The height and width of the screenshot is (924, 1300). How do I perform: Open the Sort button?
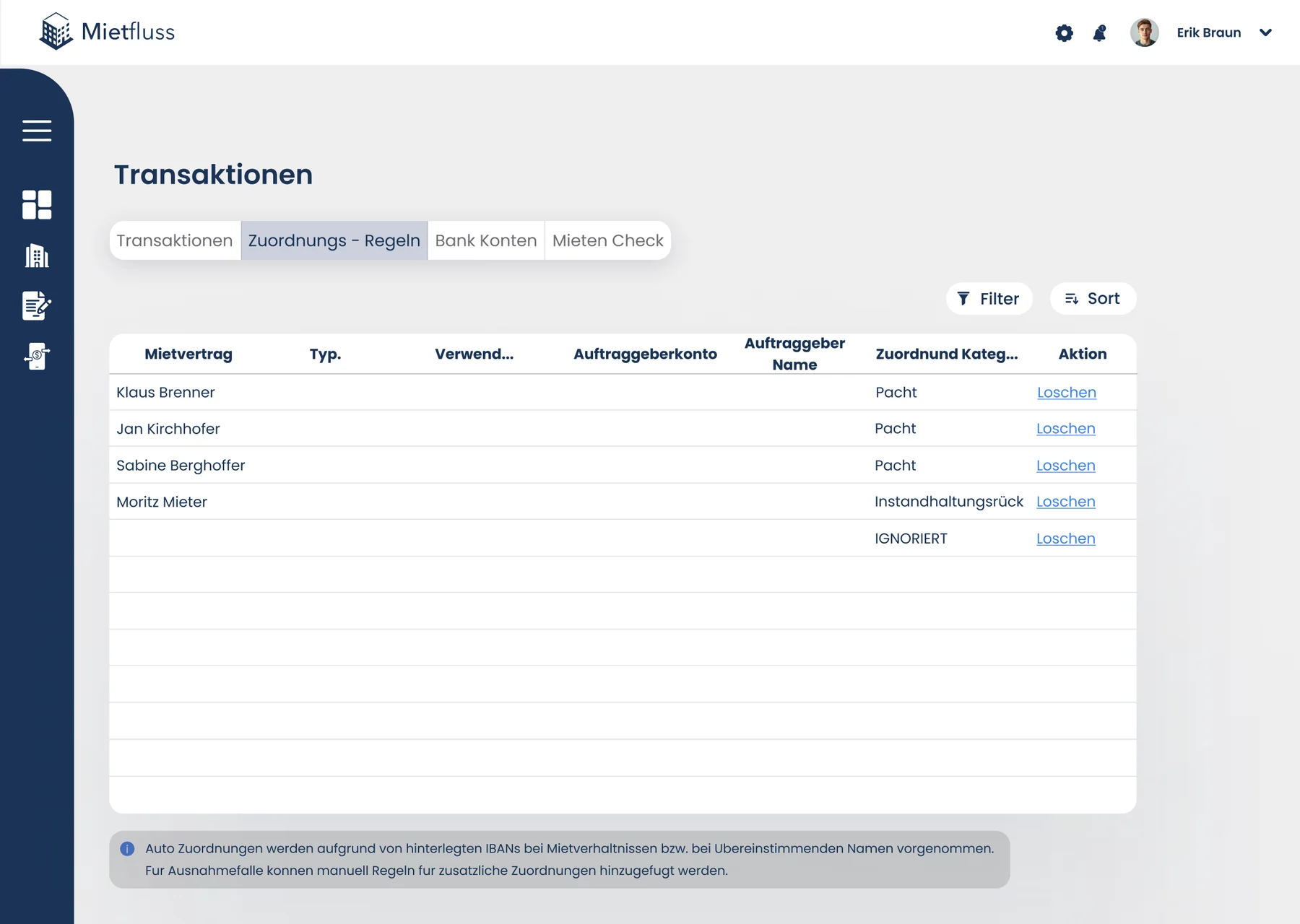click(1093, 299)
